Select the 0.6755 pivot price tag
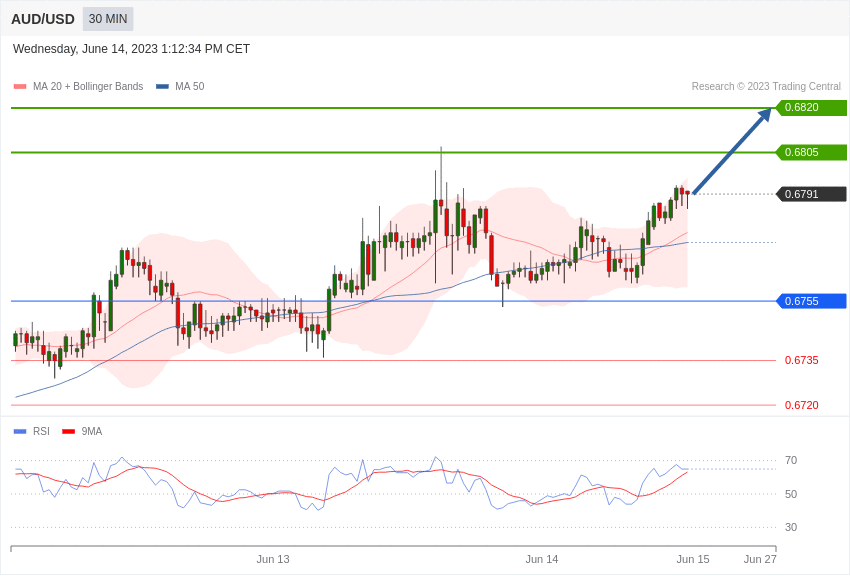850x576 pixels. [x=811, y=301]
